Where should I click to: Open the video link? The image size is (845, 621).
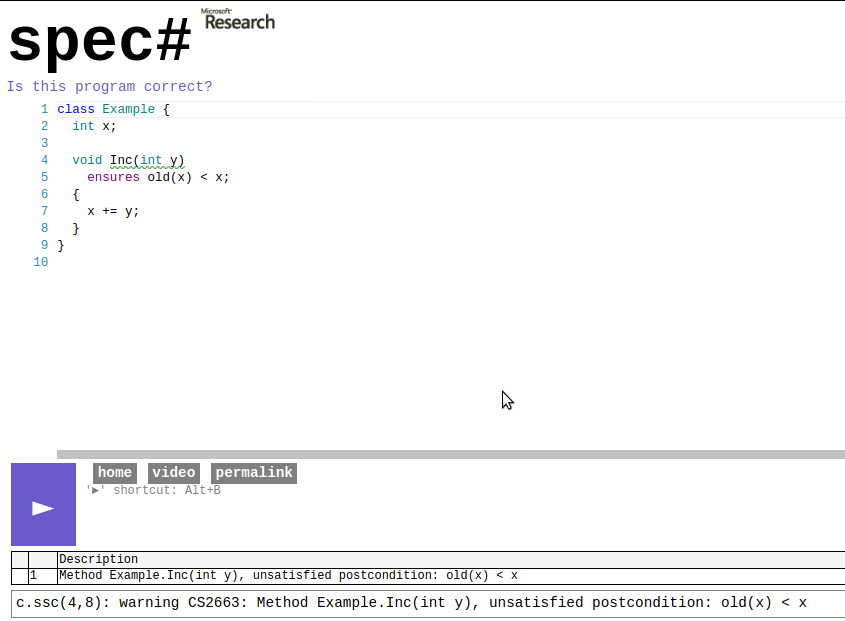click(x=174, y=473)
